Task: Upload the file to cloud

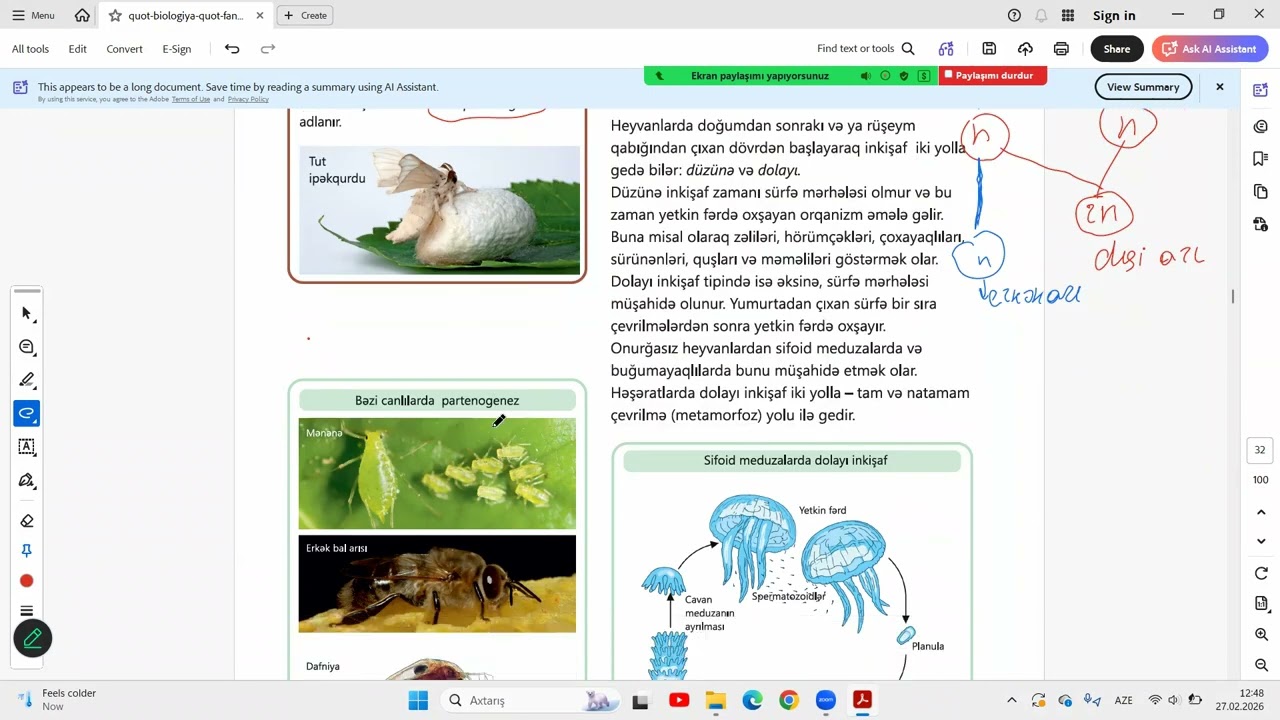Action: coord(1025,49)
